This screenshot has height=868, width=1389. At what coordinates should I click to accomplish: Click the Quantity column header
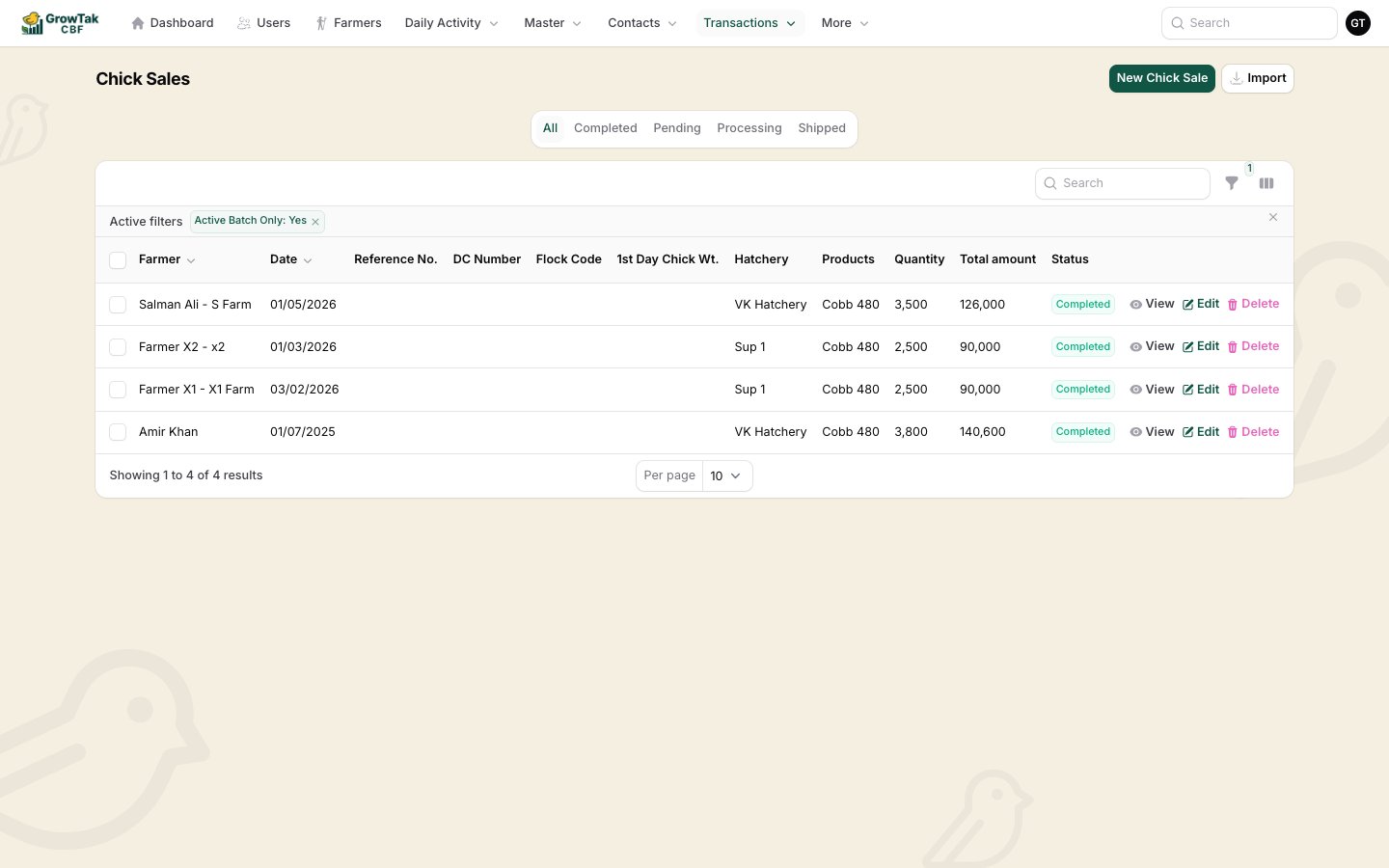pos(919,259)
